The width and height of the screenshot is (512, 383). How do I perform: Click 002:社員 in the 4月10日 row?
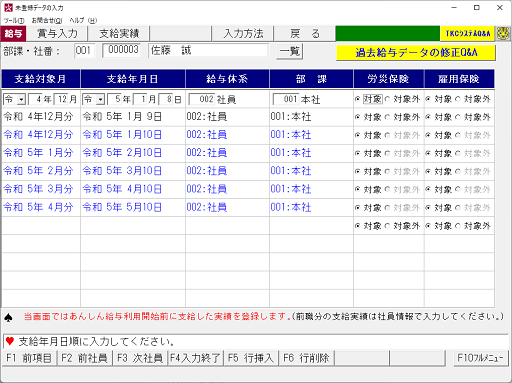pos(207,189)
